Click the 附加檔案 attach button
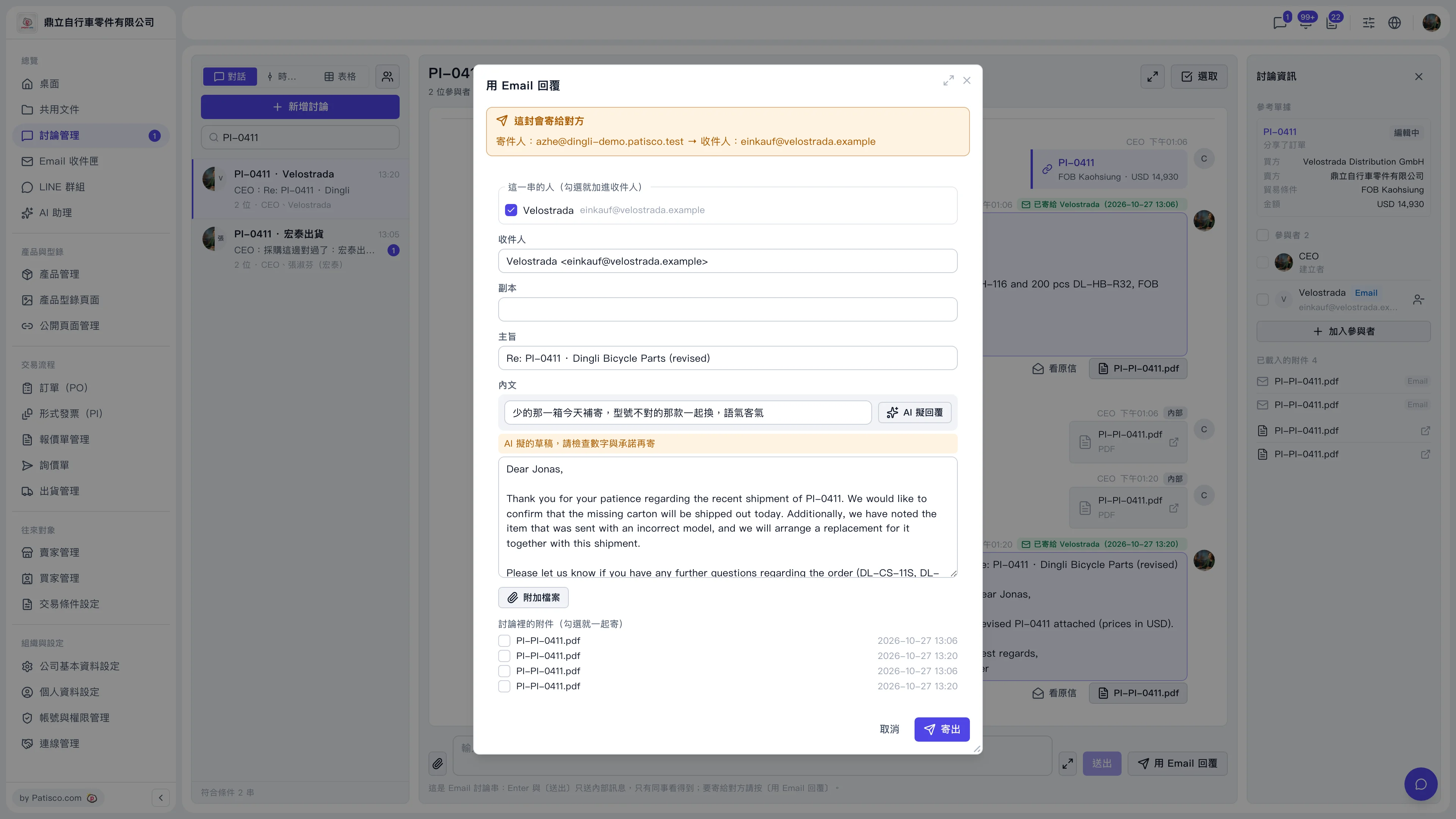The height and width of the screenshot is (819, 1456). (x=533, y=598)
